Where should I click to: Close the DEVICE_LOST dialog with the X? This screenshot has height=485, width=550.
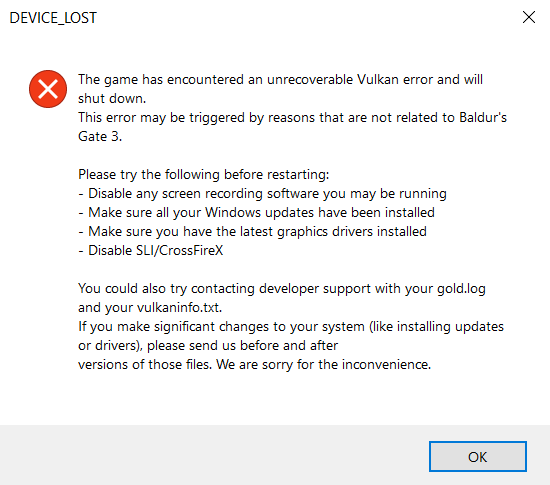click(x=529, y=17)
